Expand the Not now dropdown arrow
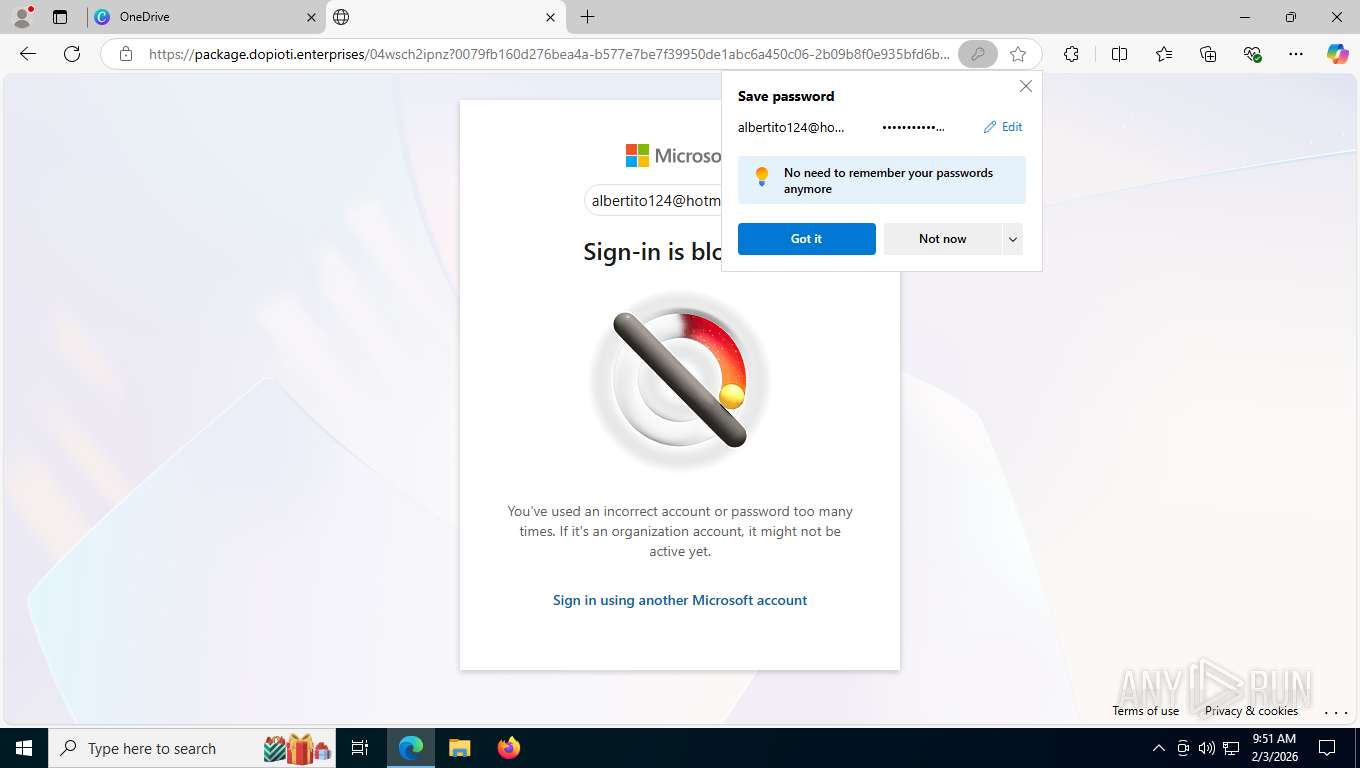This screenshot has height=768, width=1360. (1012, 239)
